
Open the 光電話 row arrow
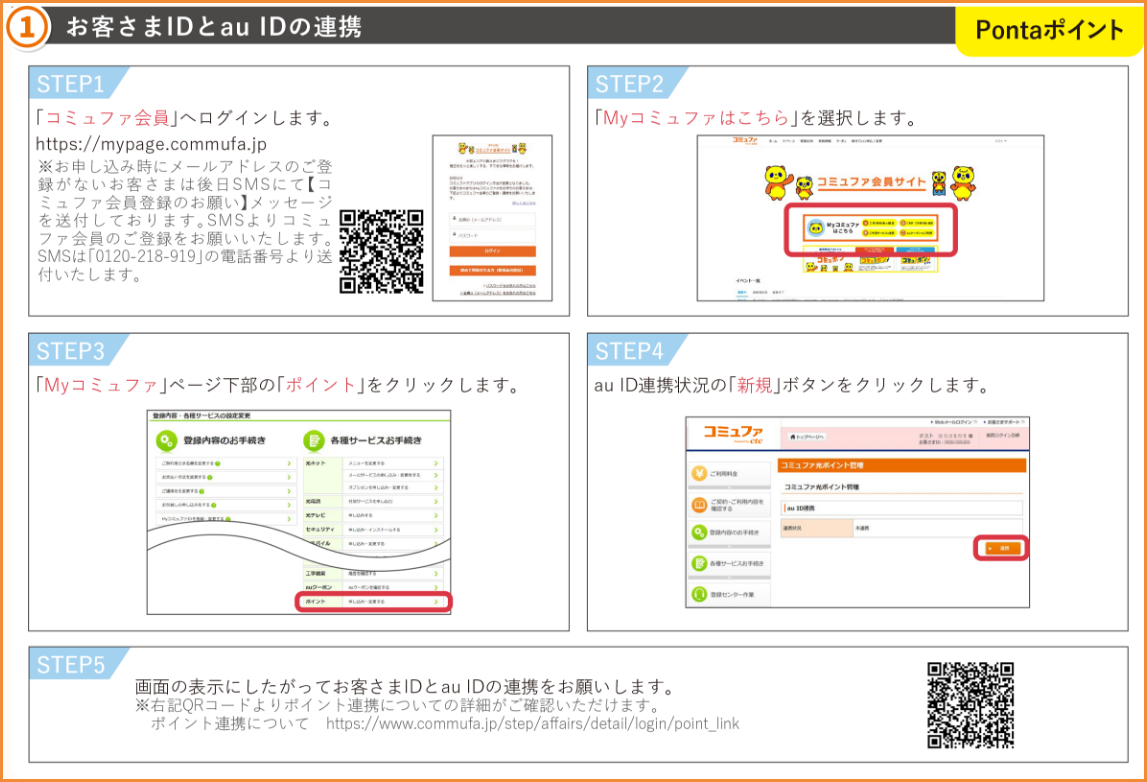[x=436, y=502]
